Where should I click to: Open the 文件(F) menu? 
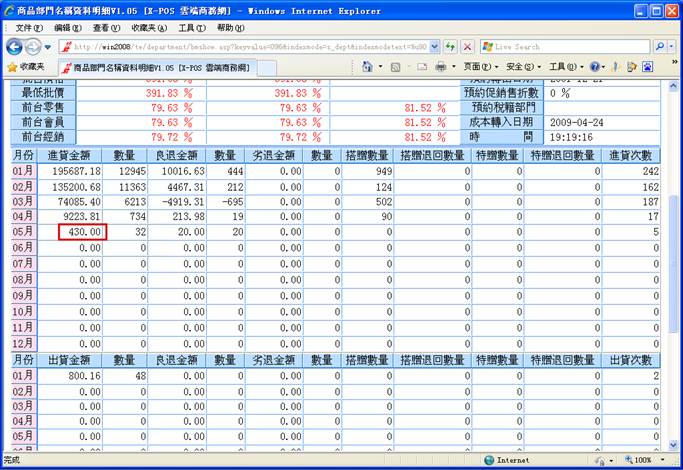(29, 28)
